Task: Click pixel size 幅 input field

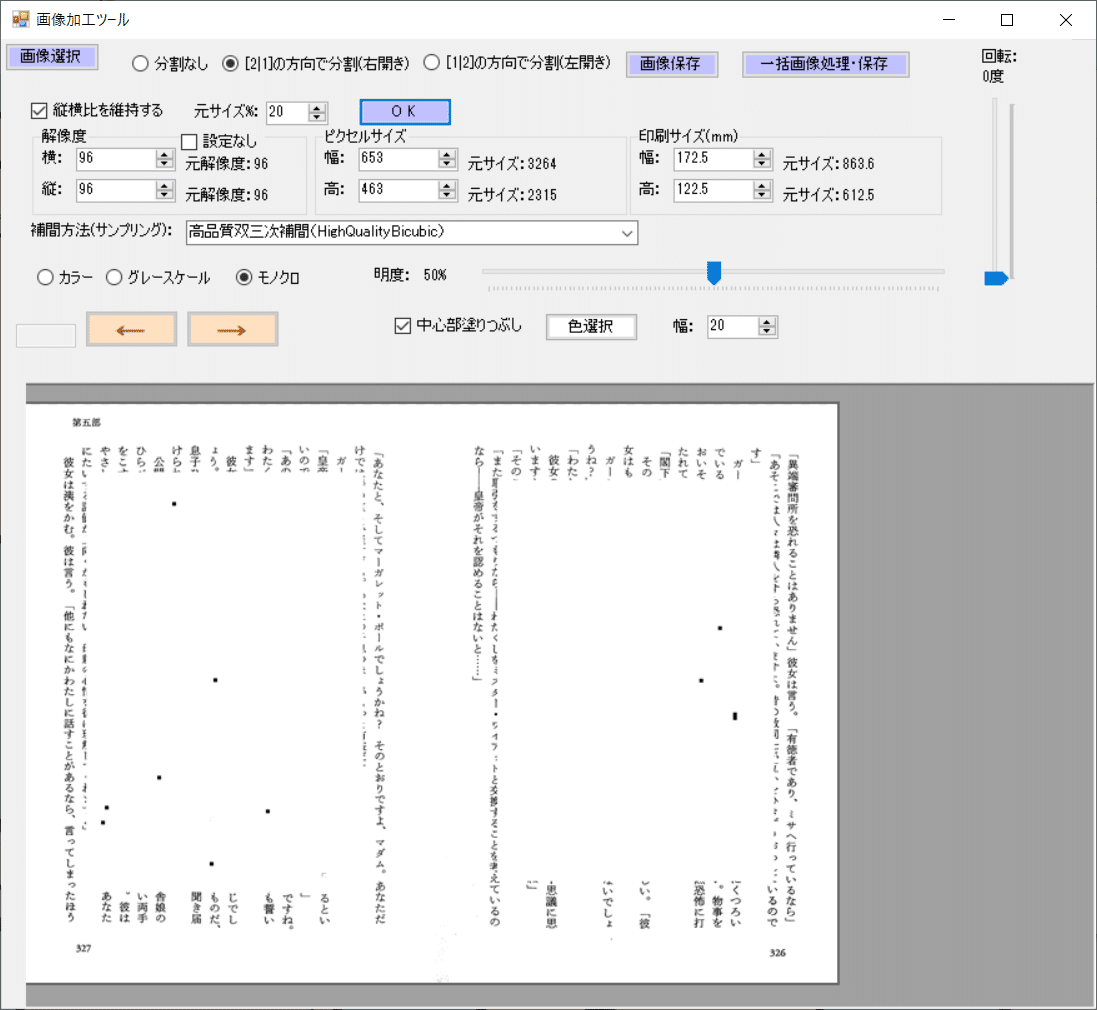Action: 399,159
